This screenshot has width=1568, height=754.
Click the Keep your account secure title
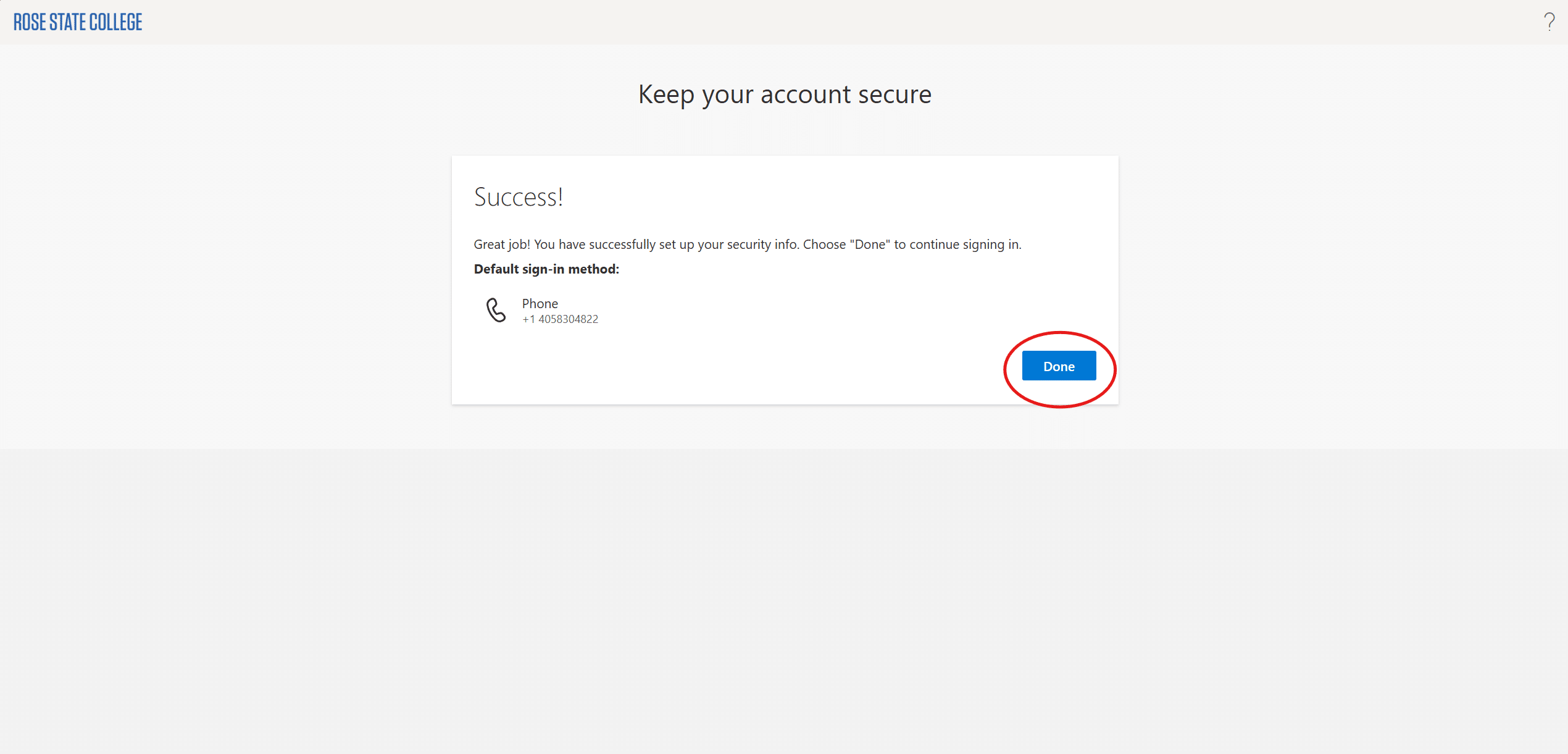pos(785,94)
